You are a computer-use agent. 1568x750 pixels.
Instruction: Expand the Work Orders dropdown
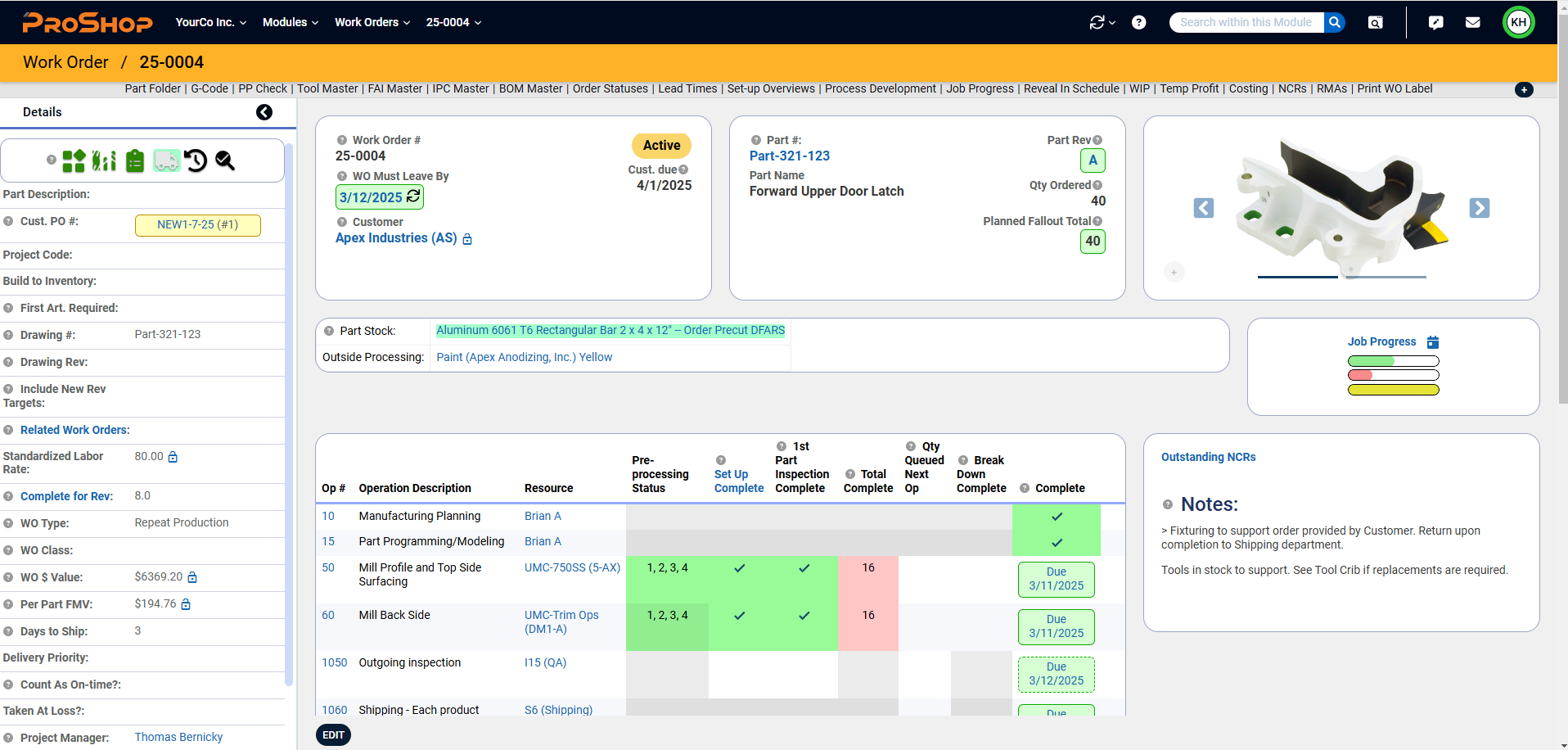(372, 22)
